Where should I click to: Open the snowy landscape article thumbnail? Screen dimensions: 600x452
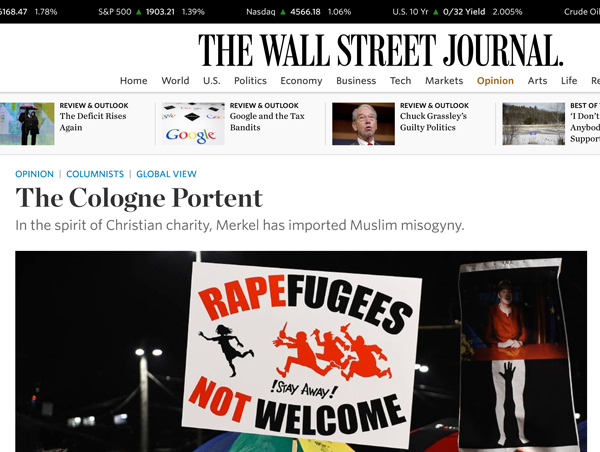coord(534,124)
